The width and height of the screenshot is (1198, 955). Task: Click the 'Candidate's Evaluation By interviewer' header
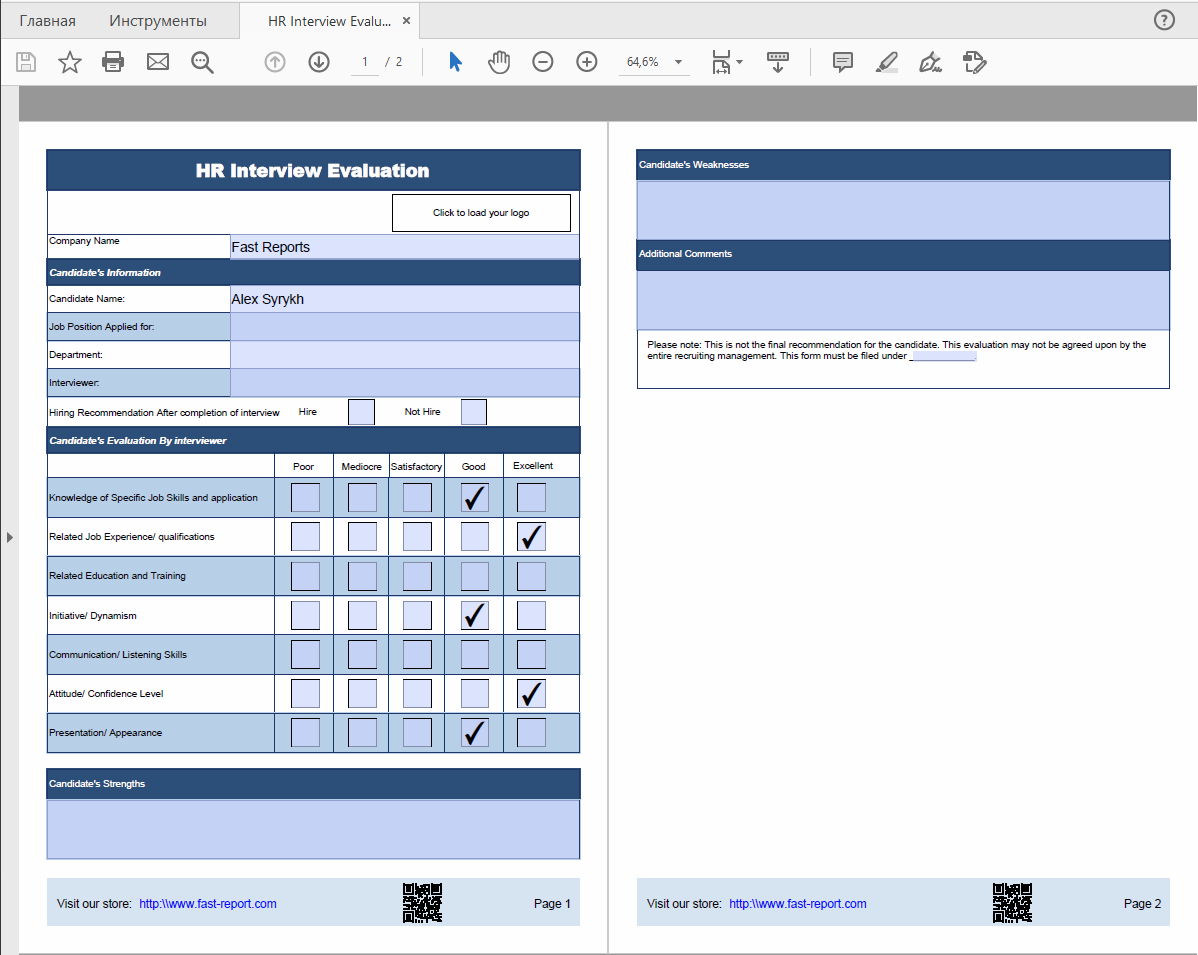[138, 441]
